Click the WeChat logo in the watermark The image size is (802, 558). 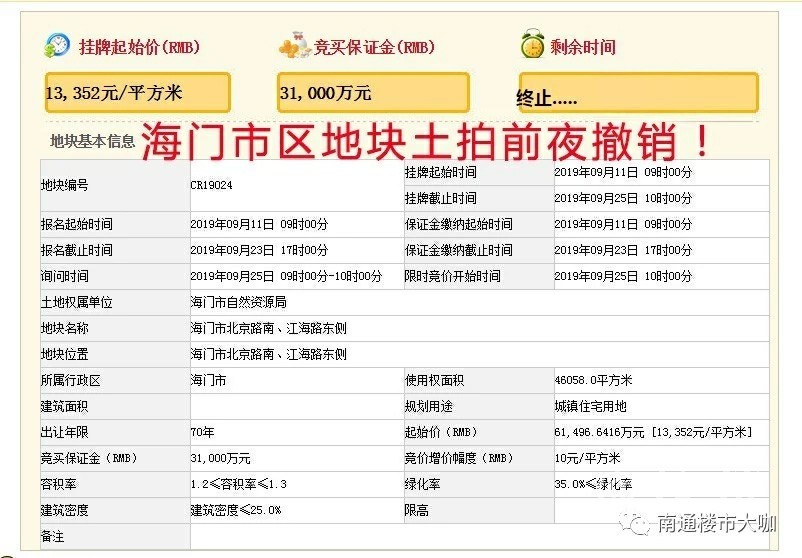(632, 521)
